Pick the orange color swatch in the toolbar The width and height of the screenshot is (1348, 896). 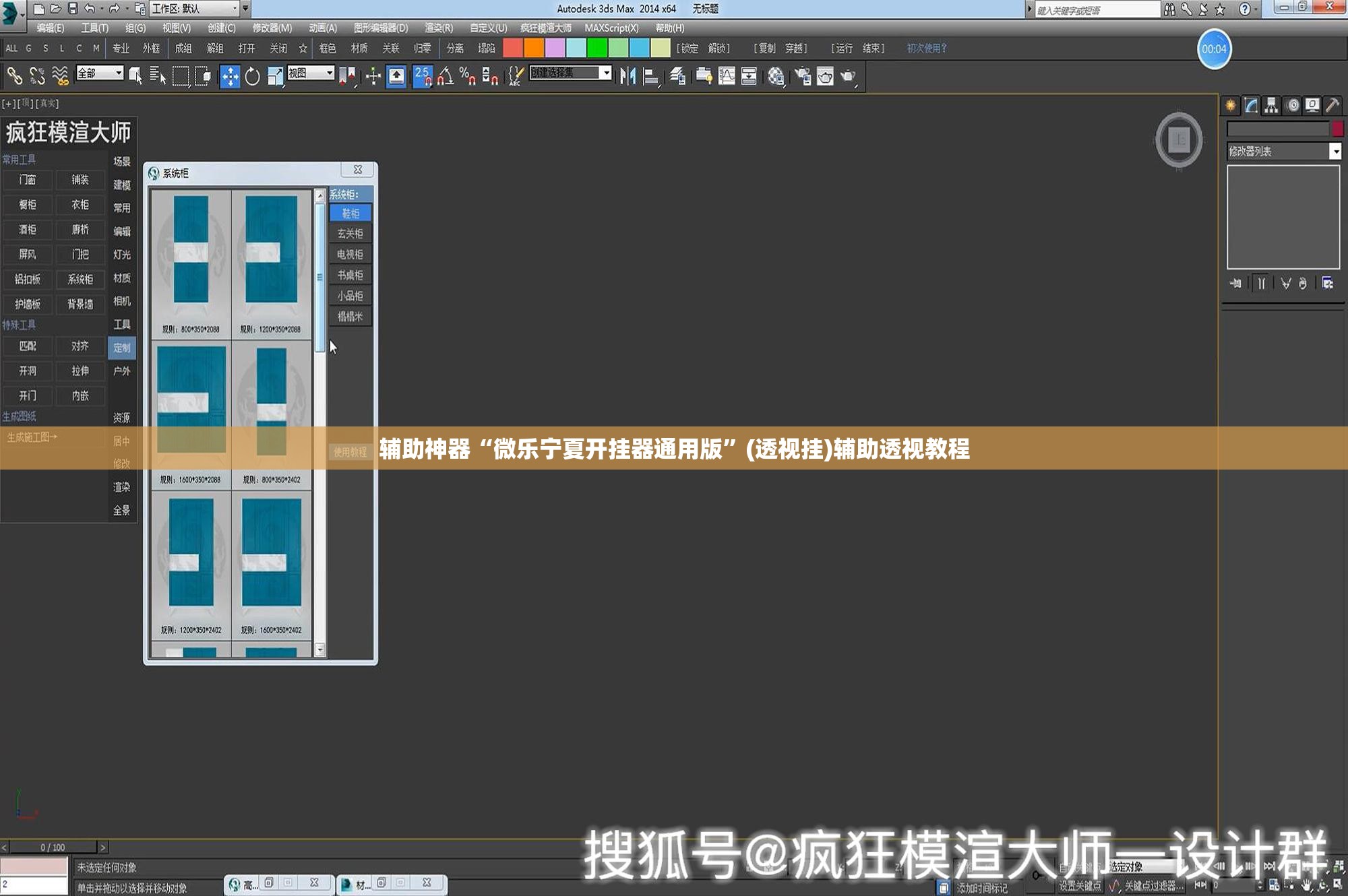coord(534,49)
